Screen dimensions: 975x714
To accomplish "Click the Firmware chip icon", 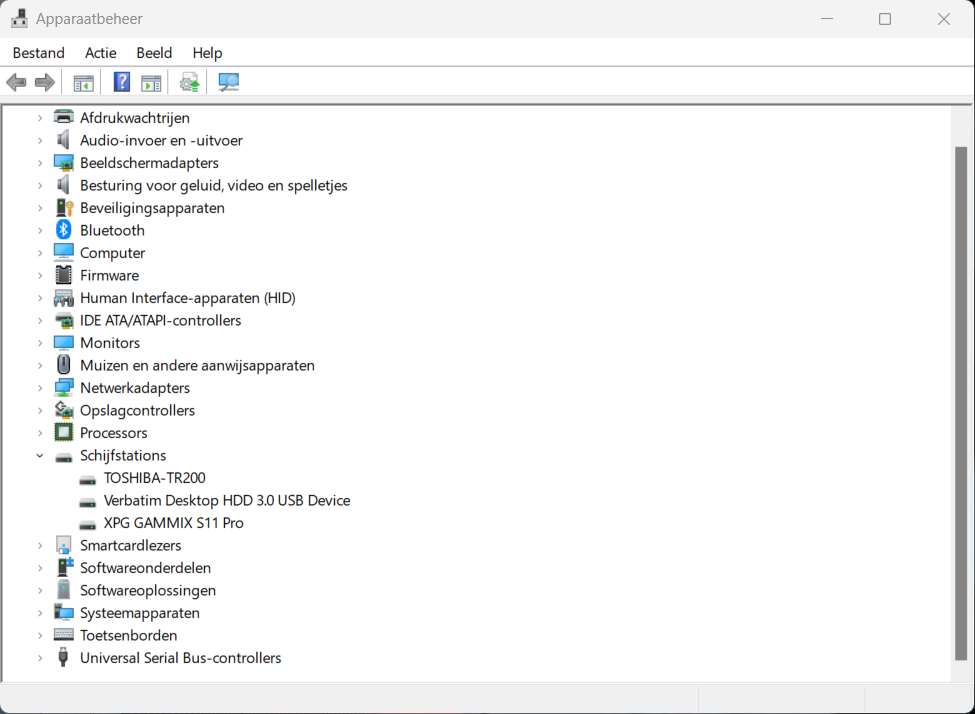I will pos(63,275).
